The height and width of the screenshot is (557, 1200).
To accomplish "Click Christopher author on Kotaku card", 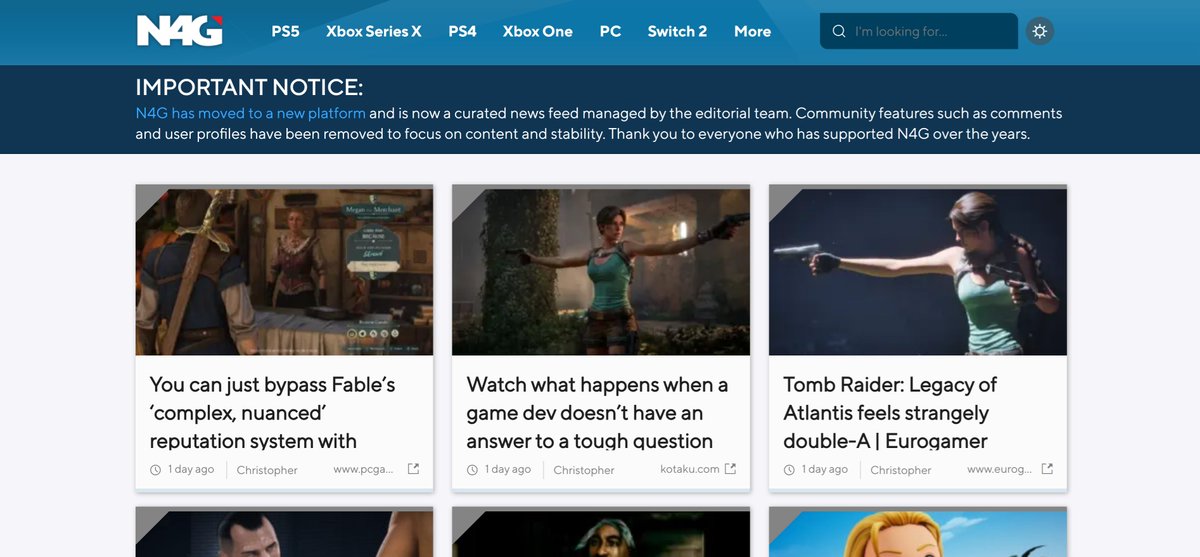I will click(584, 470).
